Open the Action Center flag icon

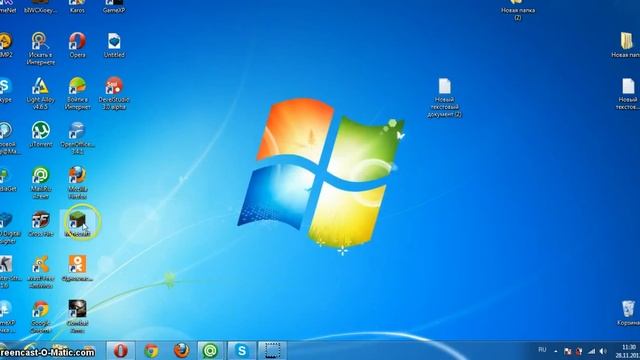(x=568, y=351)
